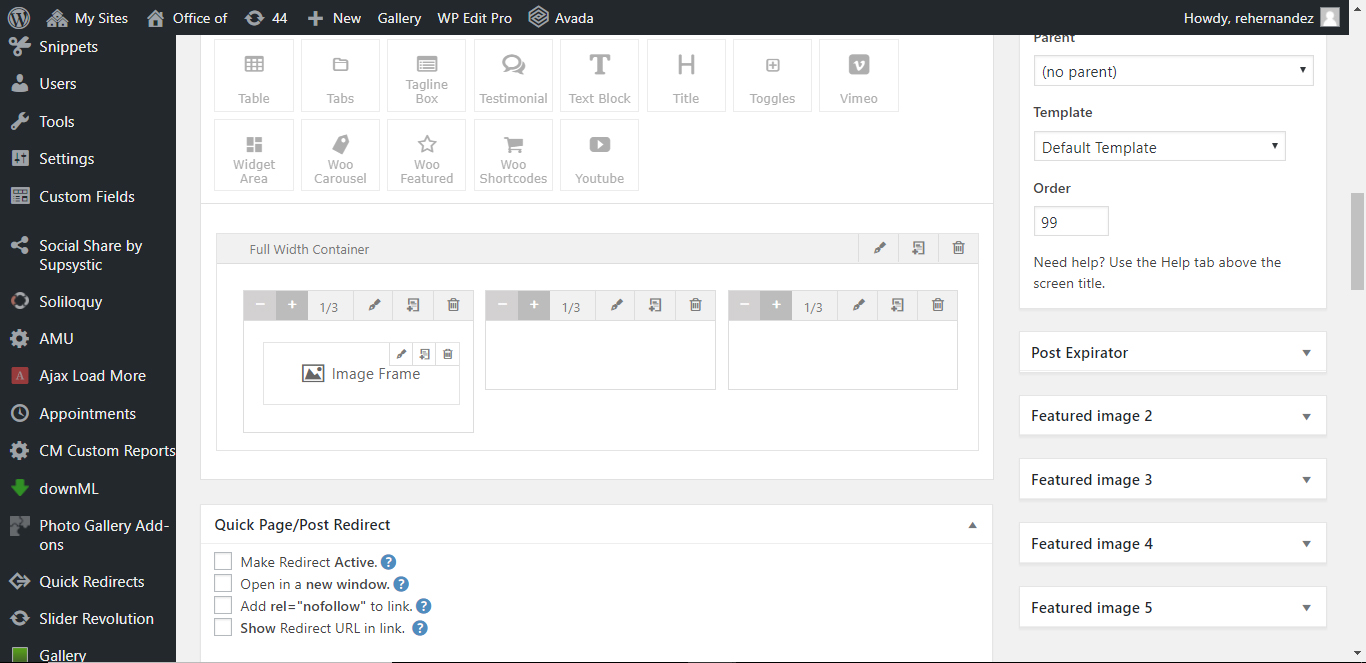Add a Widget Area element
Viewport: 1366px width, 663px height.
(x=254, y=155)
